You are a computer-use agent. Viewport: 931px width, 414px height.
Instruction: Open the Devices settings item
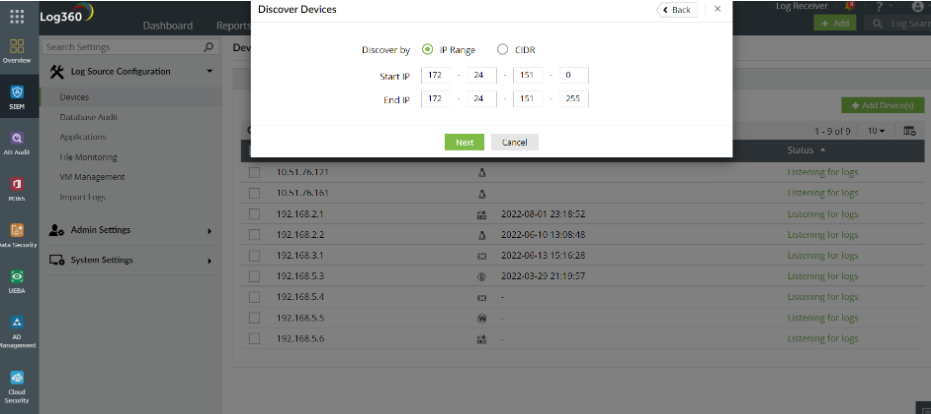(x=74, y=97)
